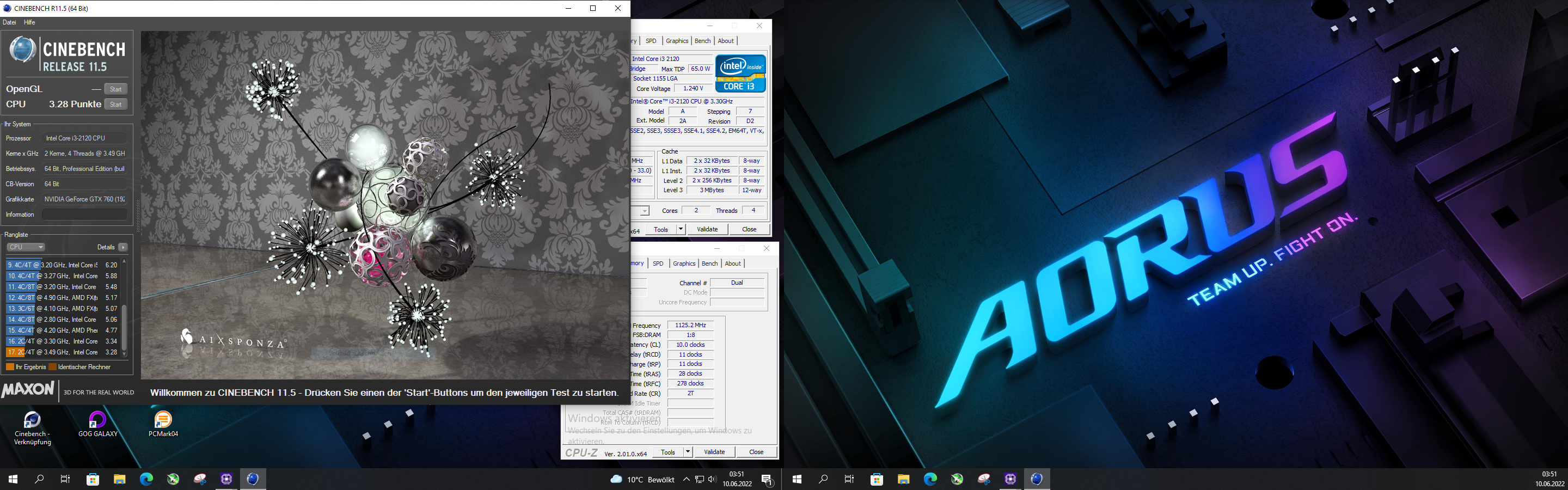Click the Ihr Ergebnis orange legend swatch
The image size is (1568, 490).
(x=10, y=367)
